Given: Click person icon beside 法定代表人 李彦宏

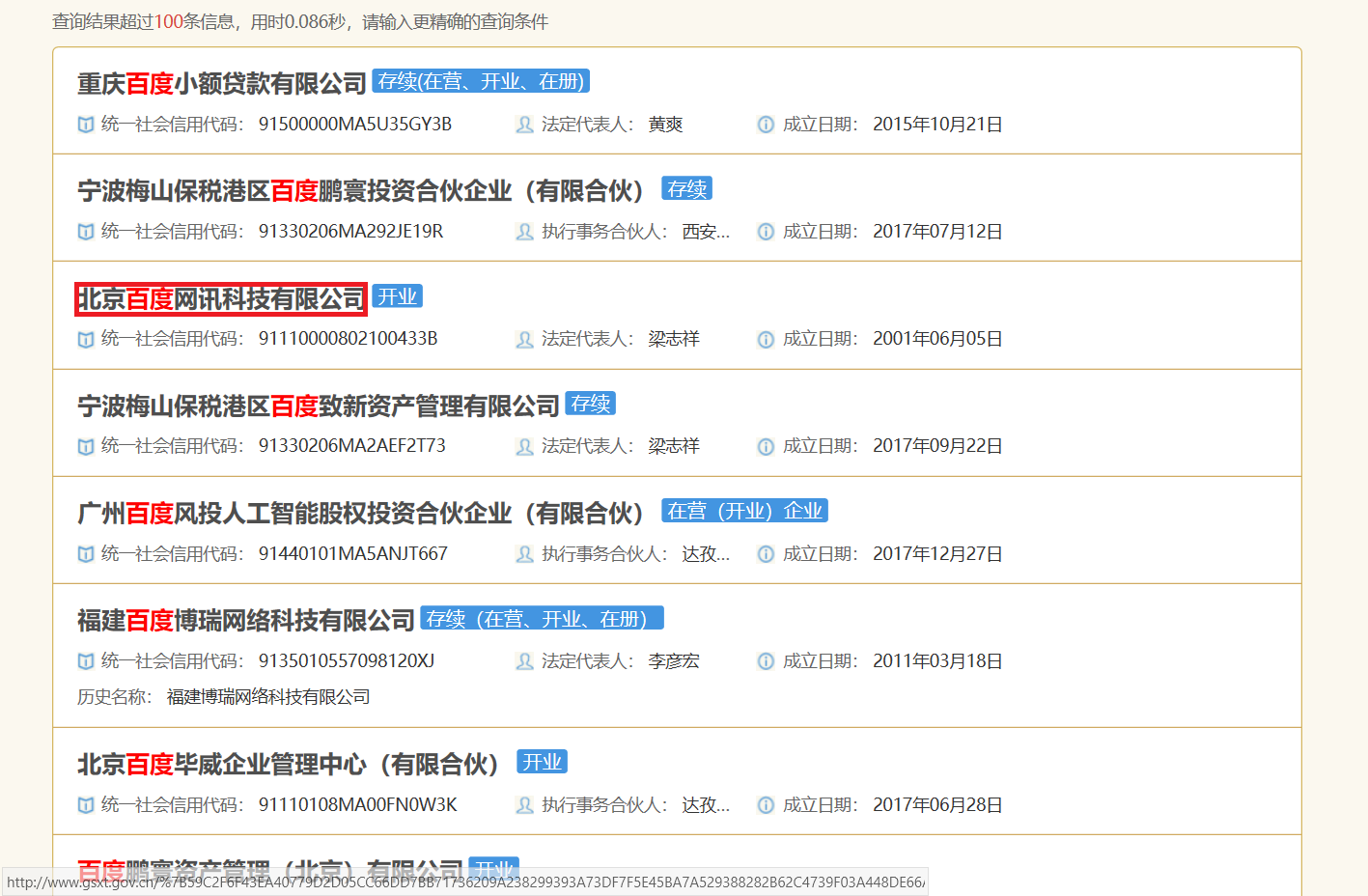Looking at the screenshot, I should 524,661.
